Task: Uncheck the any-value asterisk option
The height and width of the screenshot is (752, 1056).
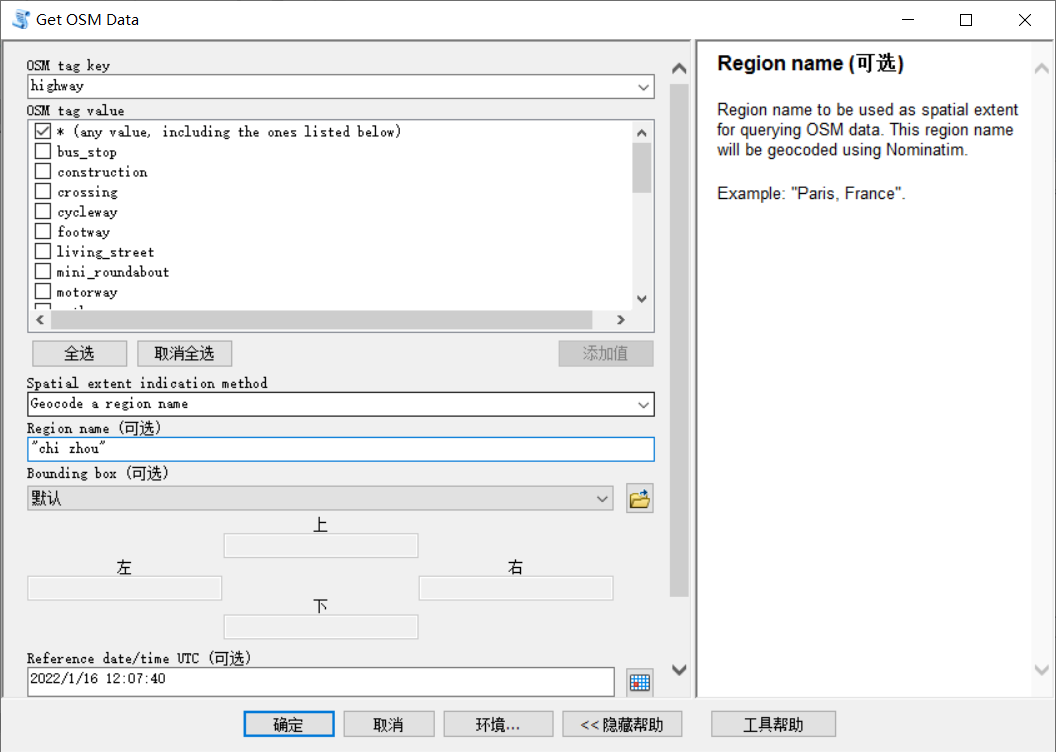Action: coord(41,131)
